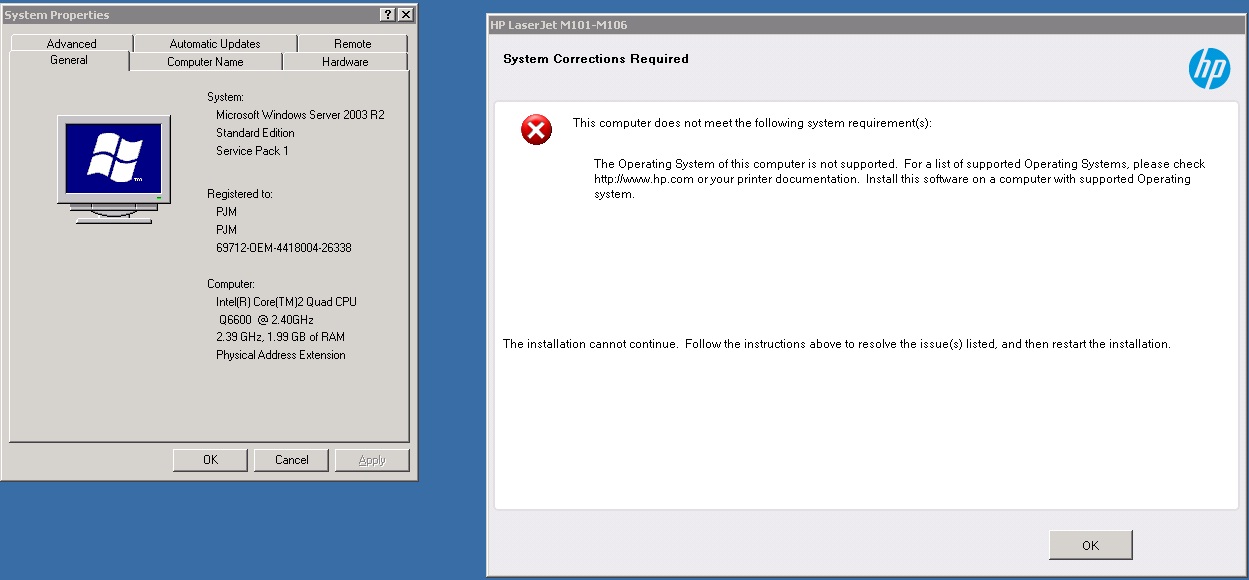Click the 'Service Pack 1' text
Screen dimensions: 1249x580
[x=252, y=151]
